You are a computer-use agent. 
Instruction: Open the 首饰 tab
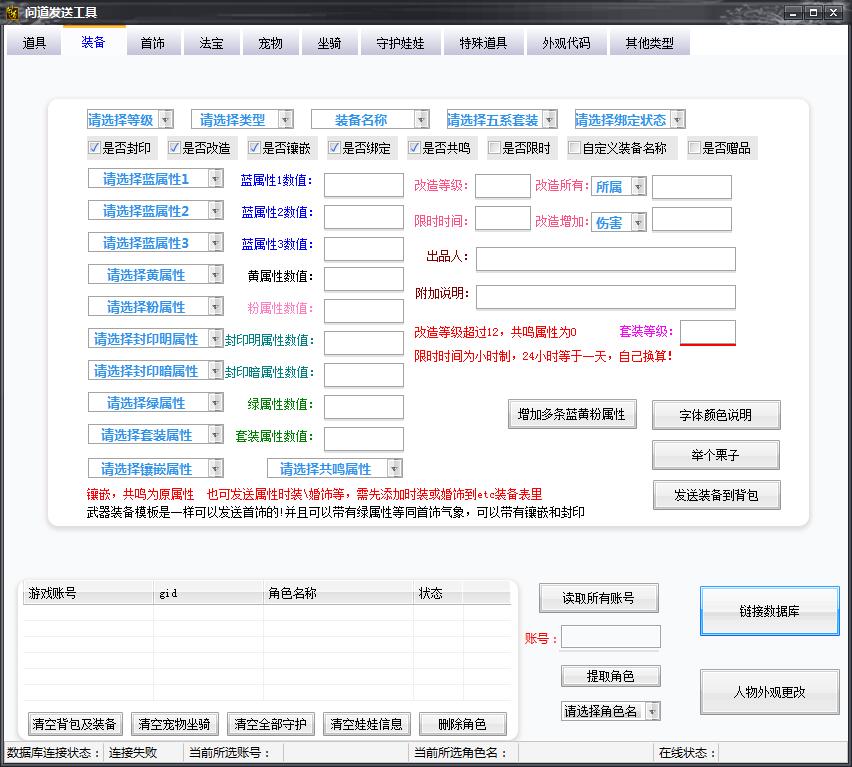click(153, 43)
